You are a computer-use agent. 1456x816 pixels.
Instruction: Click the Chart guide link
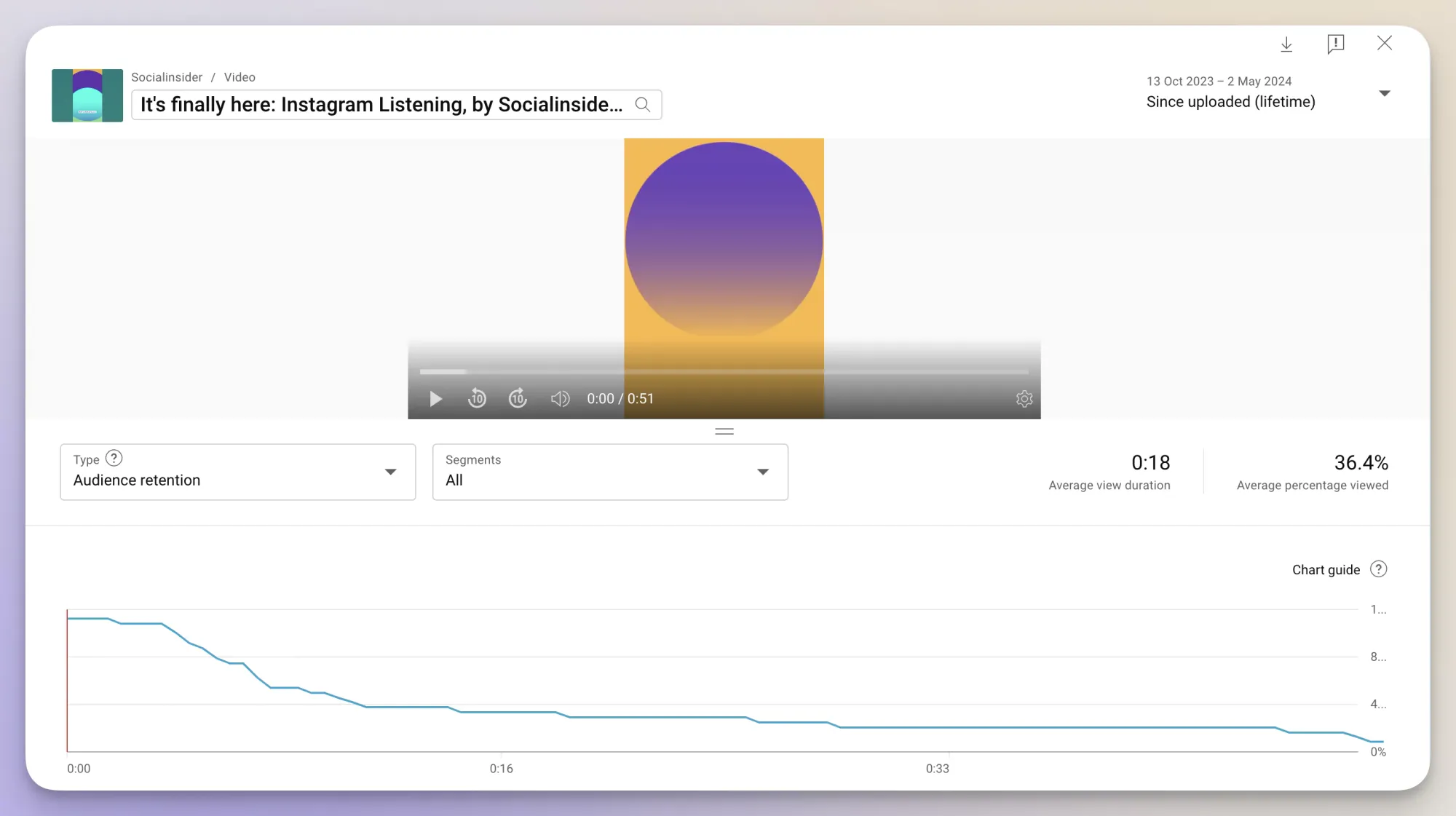coord(1326,570)
